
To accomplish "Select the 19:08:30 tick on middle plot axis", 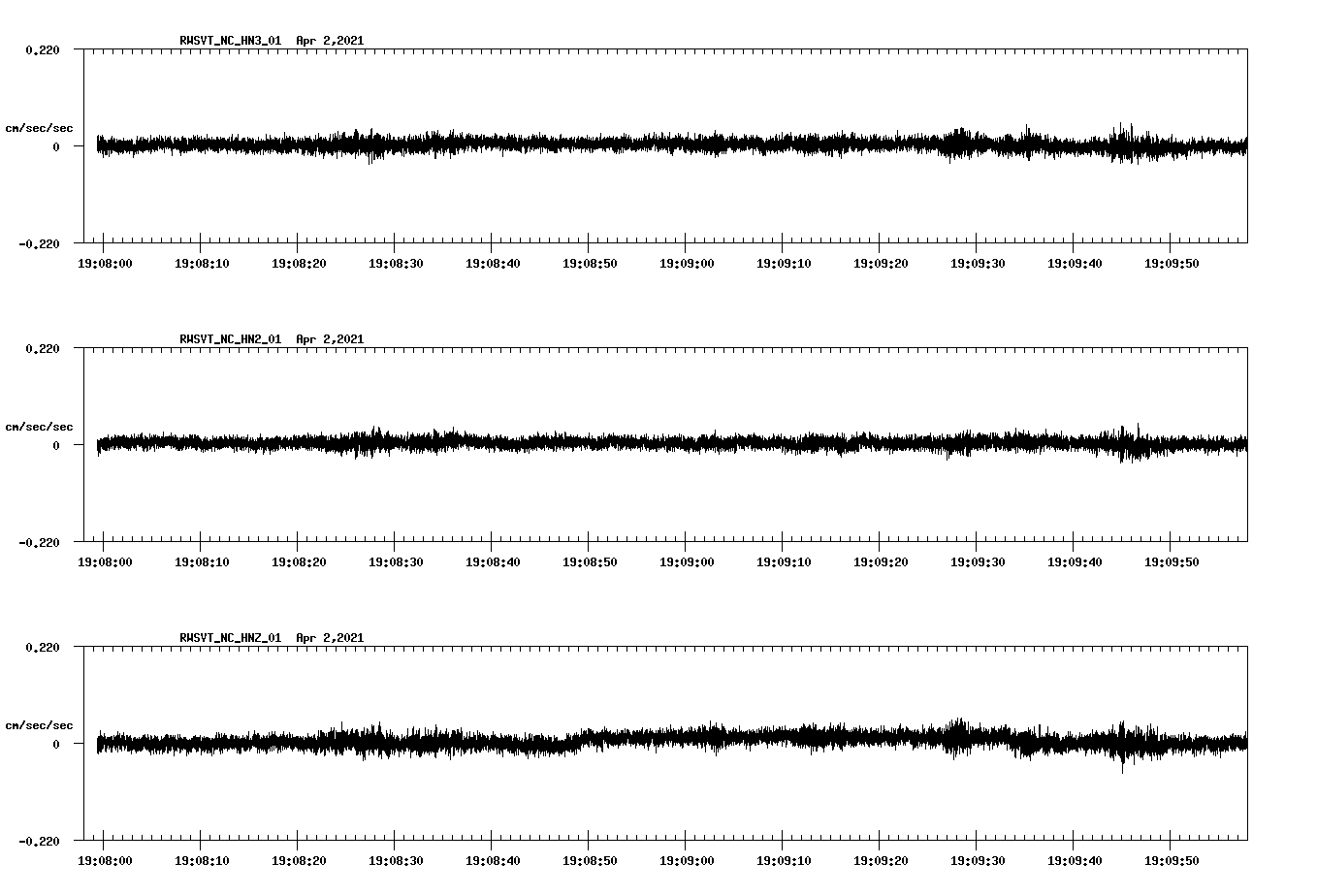I will 397,560.
